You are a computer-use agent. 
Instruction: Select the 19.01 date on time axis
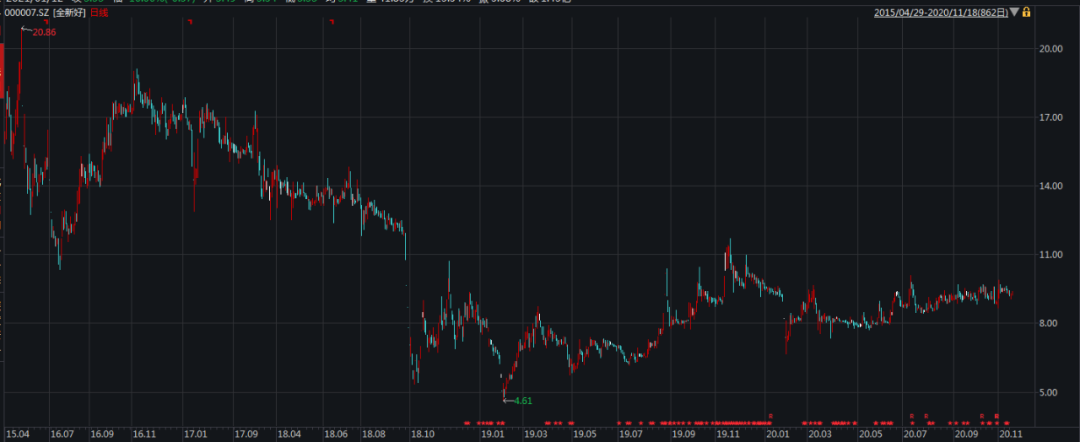[491, 435]
